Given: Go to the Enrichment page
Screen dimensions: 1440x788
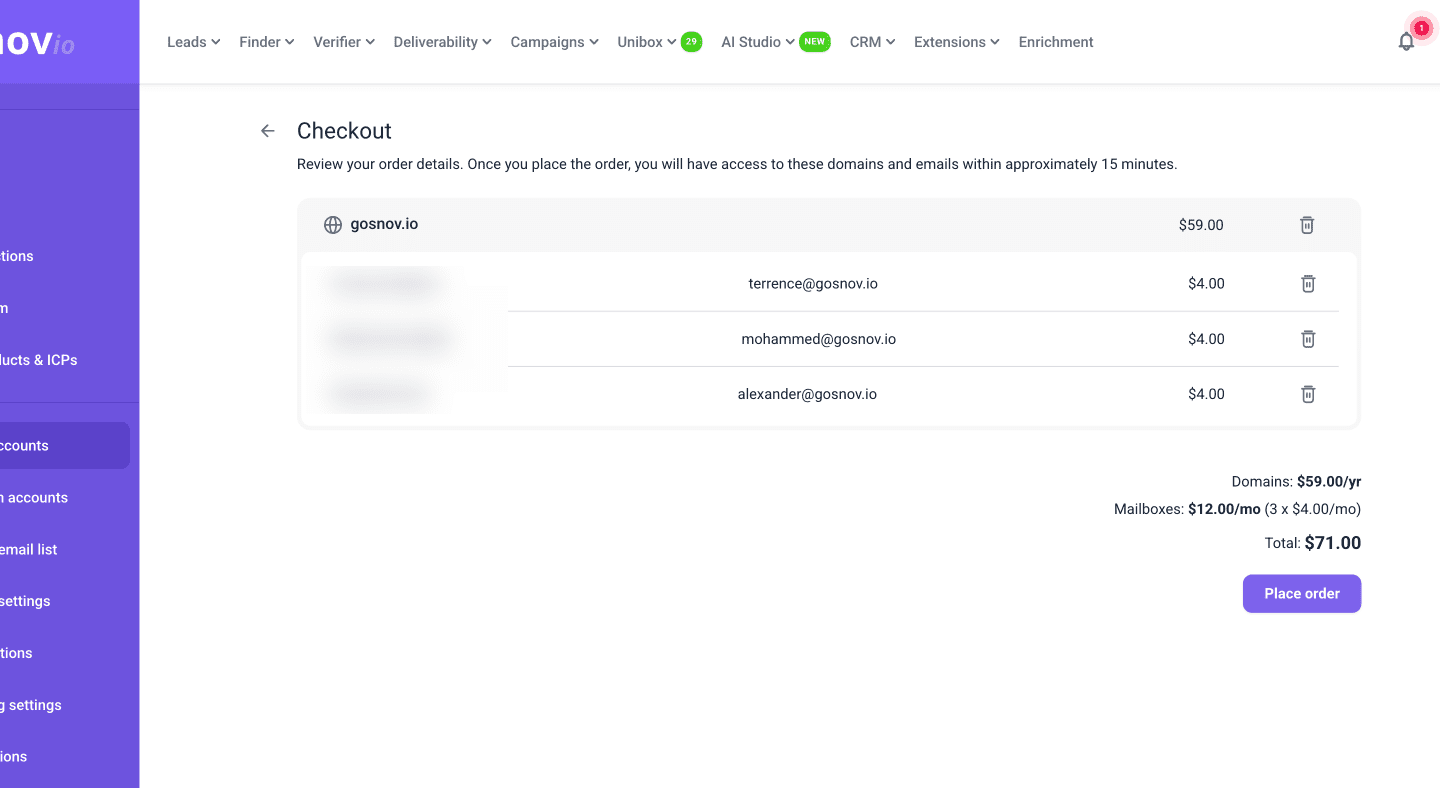Looking at the screenshot, I should point(1055,42).
